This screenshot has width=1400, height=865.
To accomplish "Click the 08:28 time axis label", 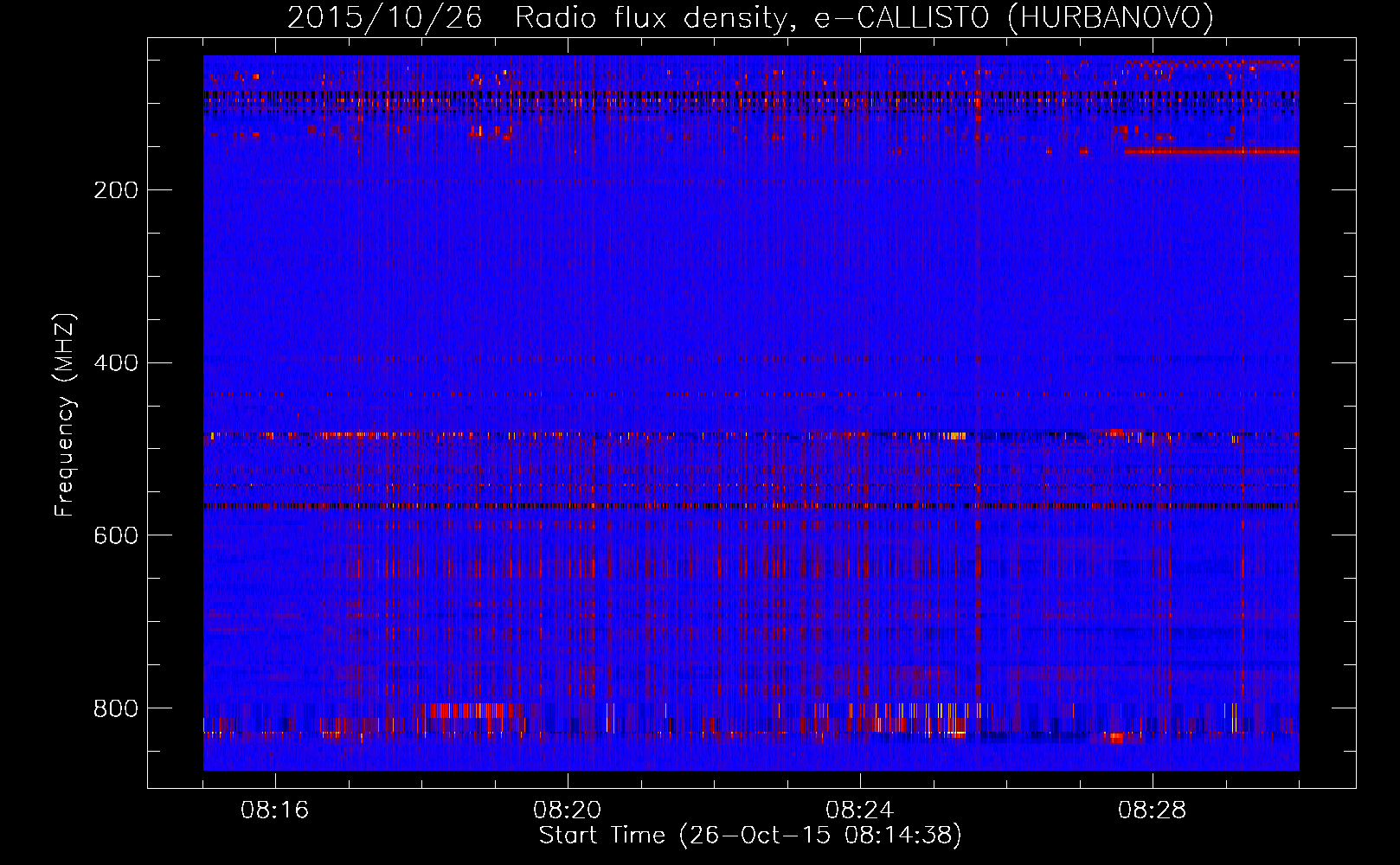I will [x=1153, y=811].
